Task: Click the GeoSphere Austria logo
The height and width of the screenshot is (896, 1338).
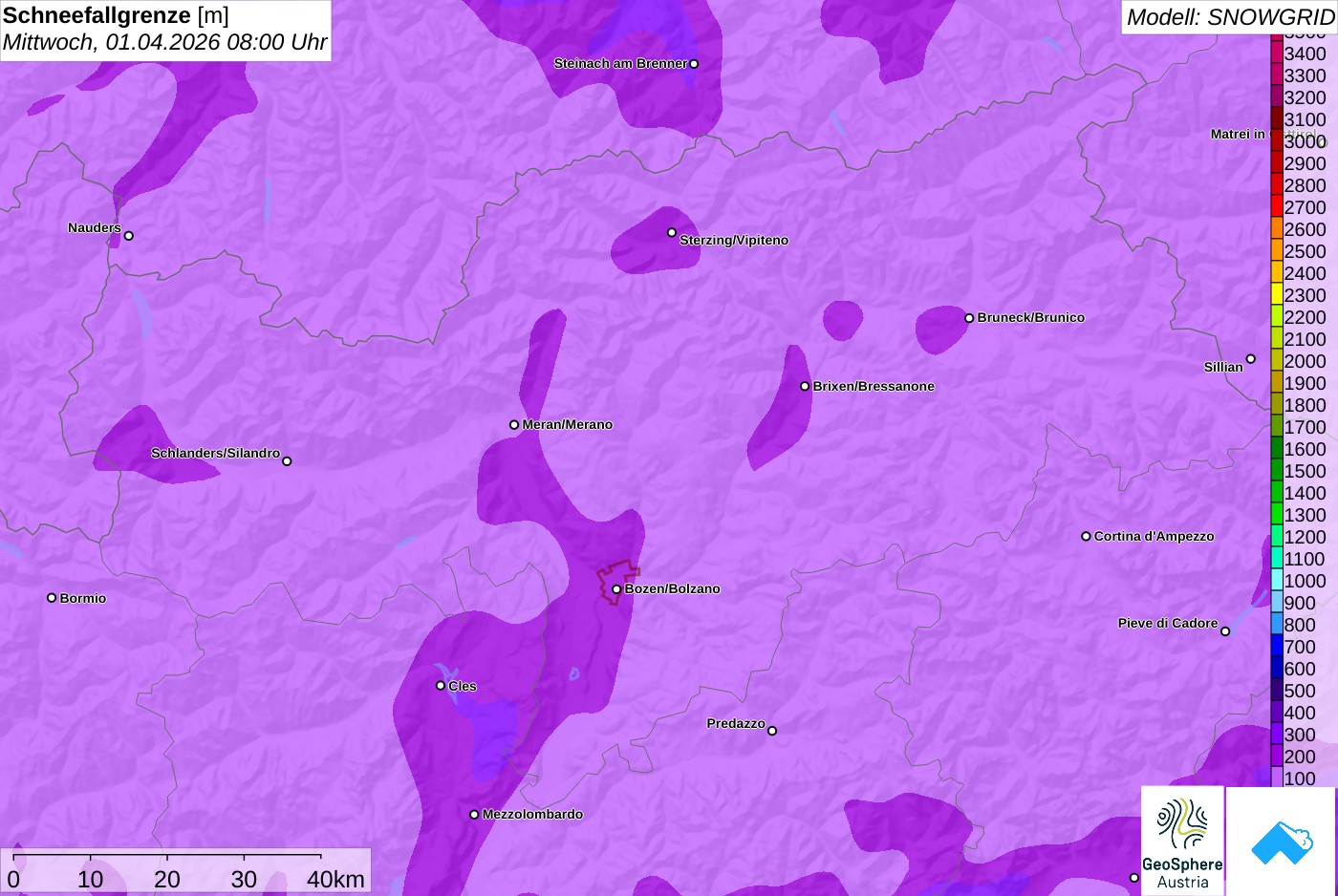Action: point(1182,841)
